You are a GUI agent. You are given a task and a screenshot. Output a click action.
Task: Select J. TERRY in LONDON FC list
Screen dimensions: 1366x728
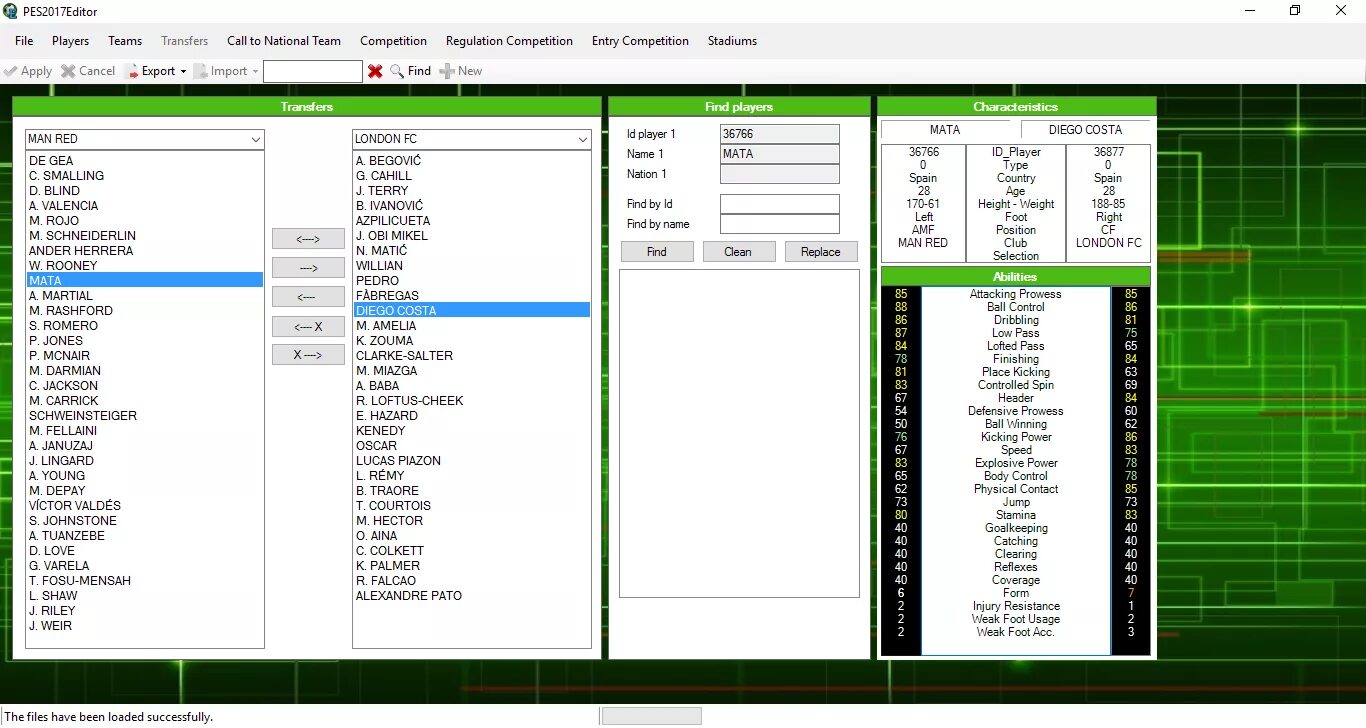coord(472,191)
